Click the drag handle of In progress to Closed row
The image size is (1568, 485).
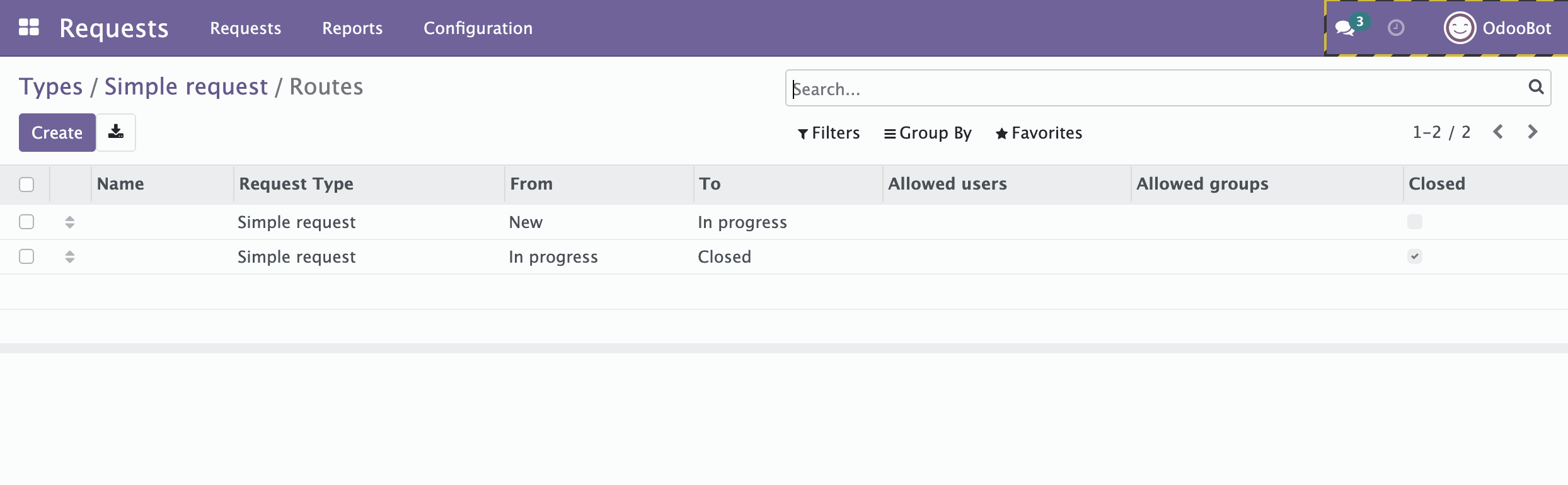[x=70, y=256]
